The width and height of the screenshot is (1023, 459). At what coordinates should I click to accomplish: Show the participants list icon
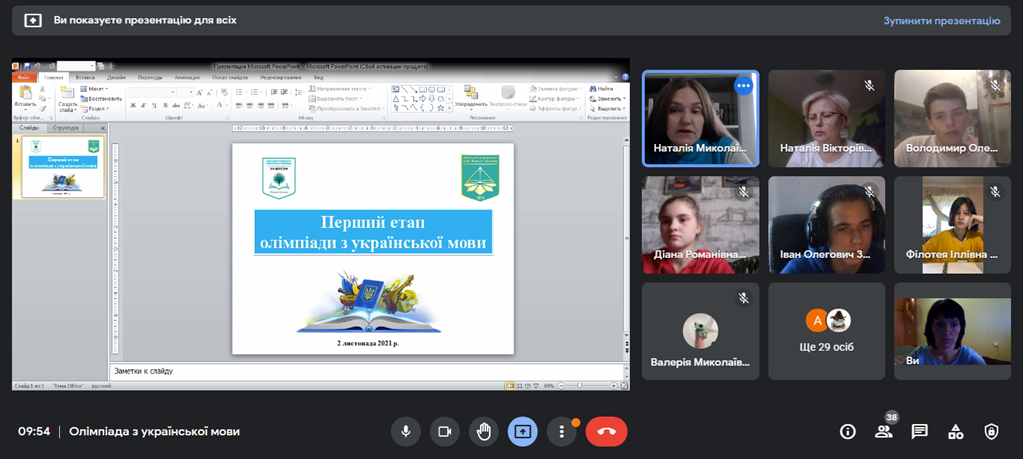(x=883, y=432)
